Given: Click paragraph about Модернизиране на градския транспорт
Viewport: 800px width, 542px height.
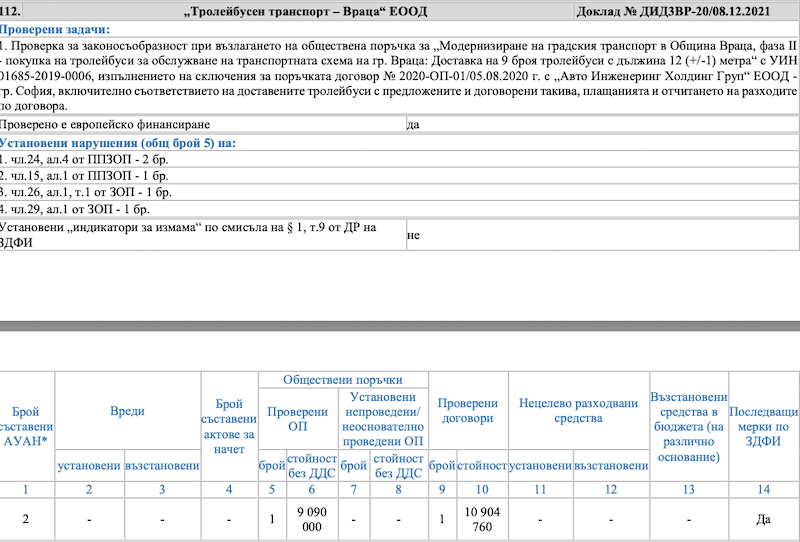Looking at the screenshot, I should [x=398, y=76].
